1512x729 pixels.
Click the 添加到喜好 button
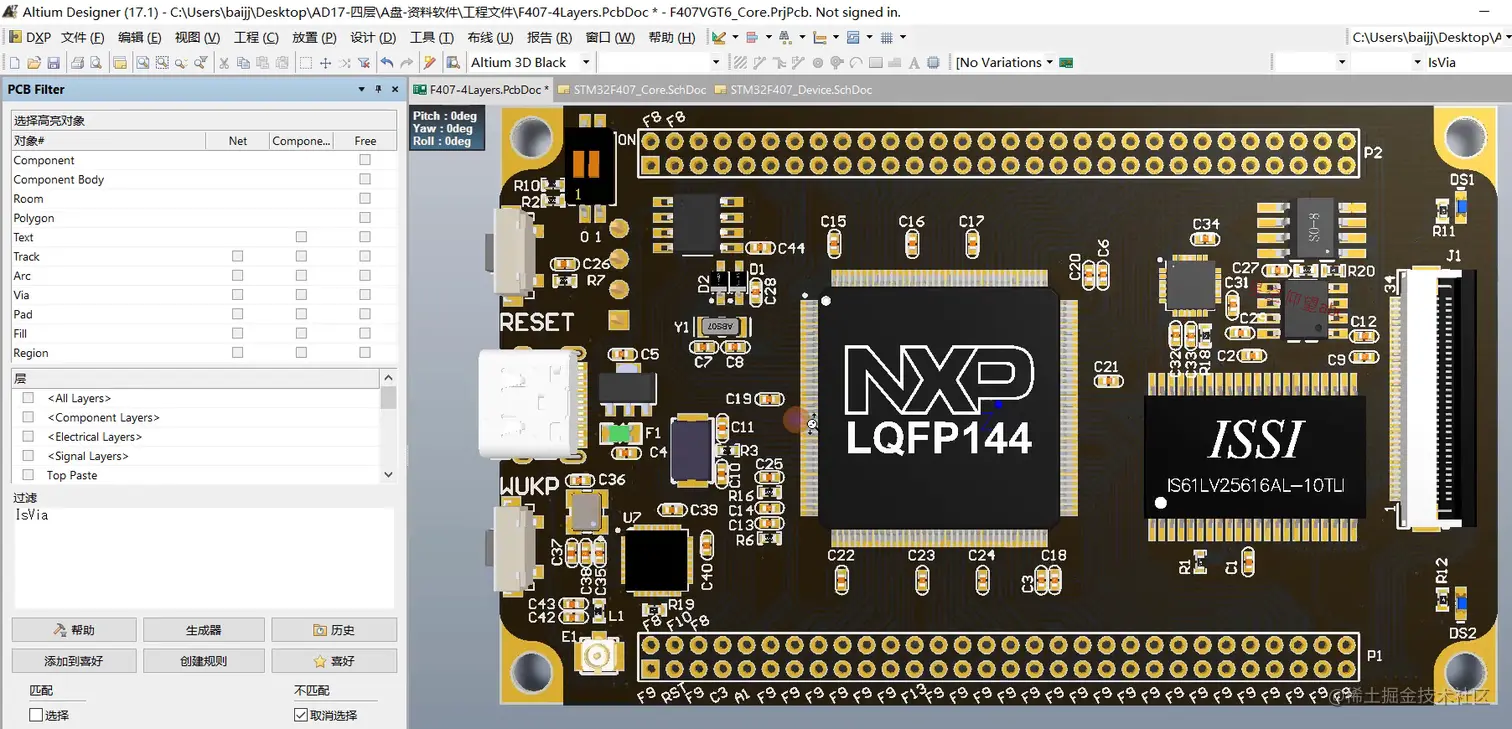coord(73,661)
